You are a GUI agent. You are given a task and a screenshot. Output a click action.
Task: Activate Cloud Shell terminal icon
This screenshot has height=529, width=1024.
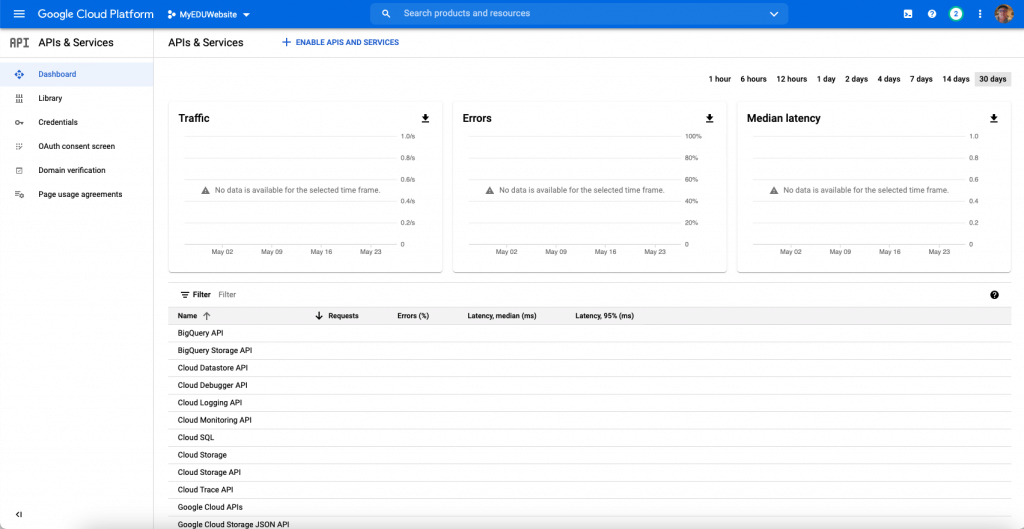908,14
